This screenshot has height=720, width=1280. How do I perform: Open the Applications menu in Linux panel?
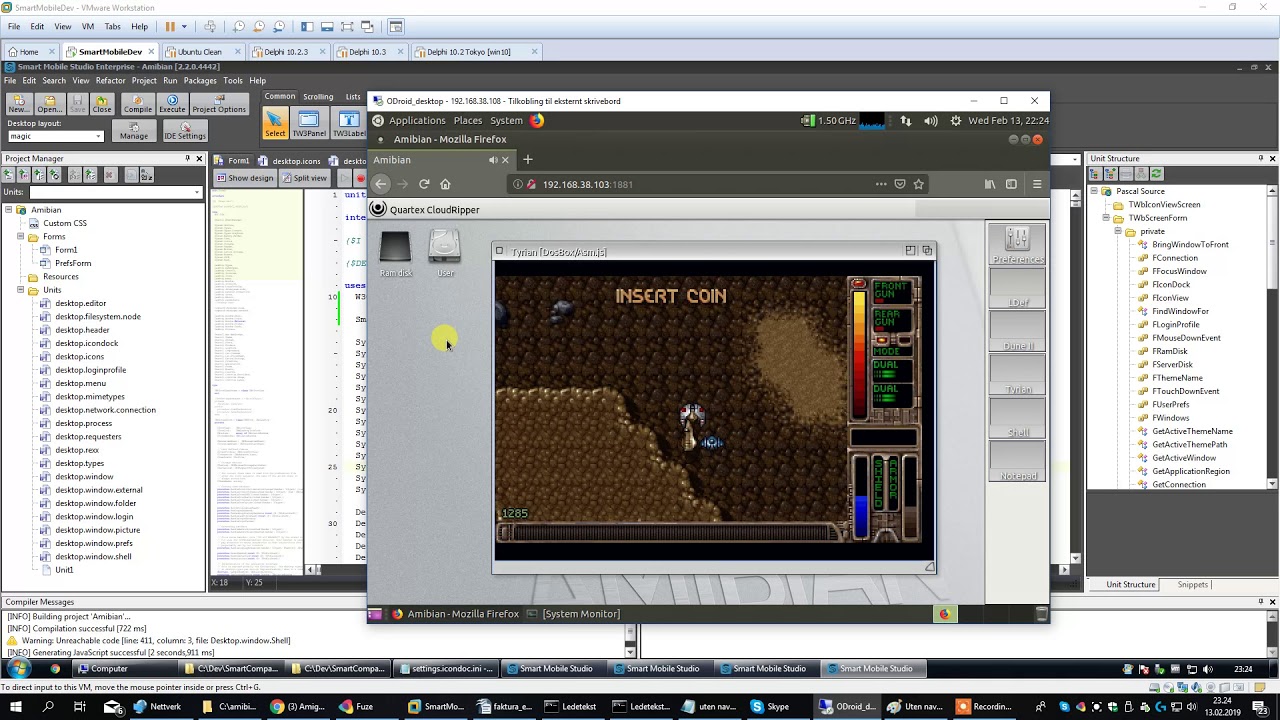[417, 120]
